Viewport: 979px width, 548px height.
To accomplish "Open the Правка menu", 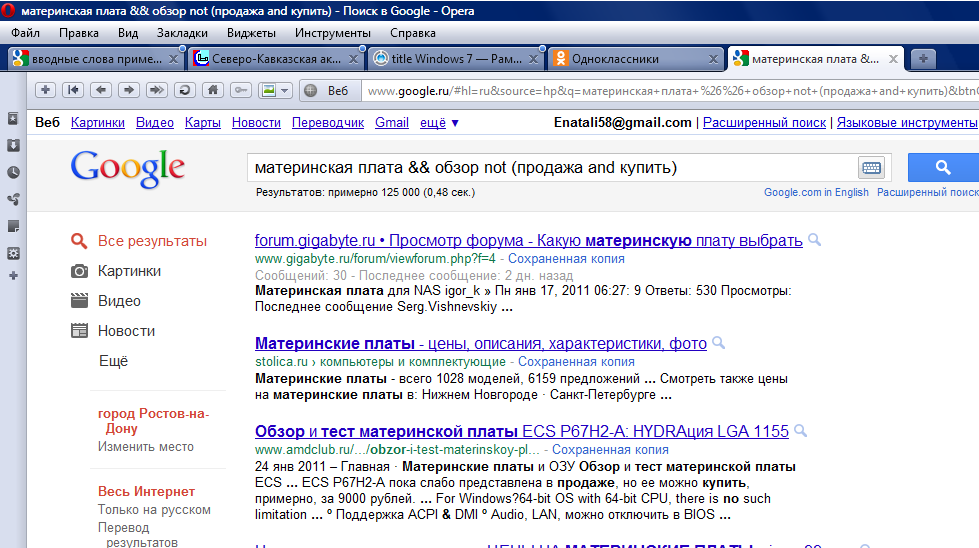I will [x=79, y=32].
